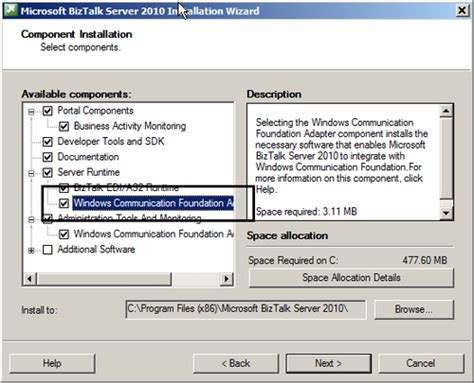474x383 pixels.
Task: Select the Server Runtime tree item
Action: pyautogui.click(x=88, y=172)
